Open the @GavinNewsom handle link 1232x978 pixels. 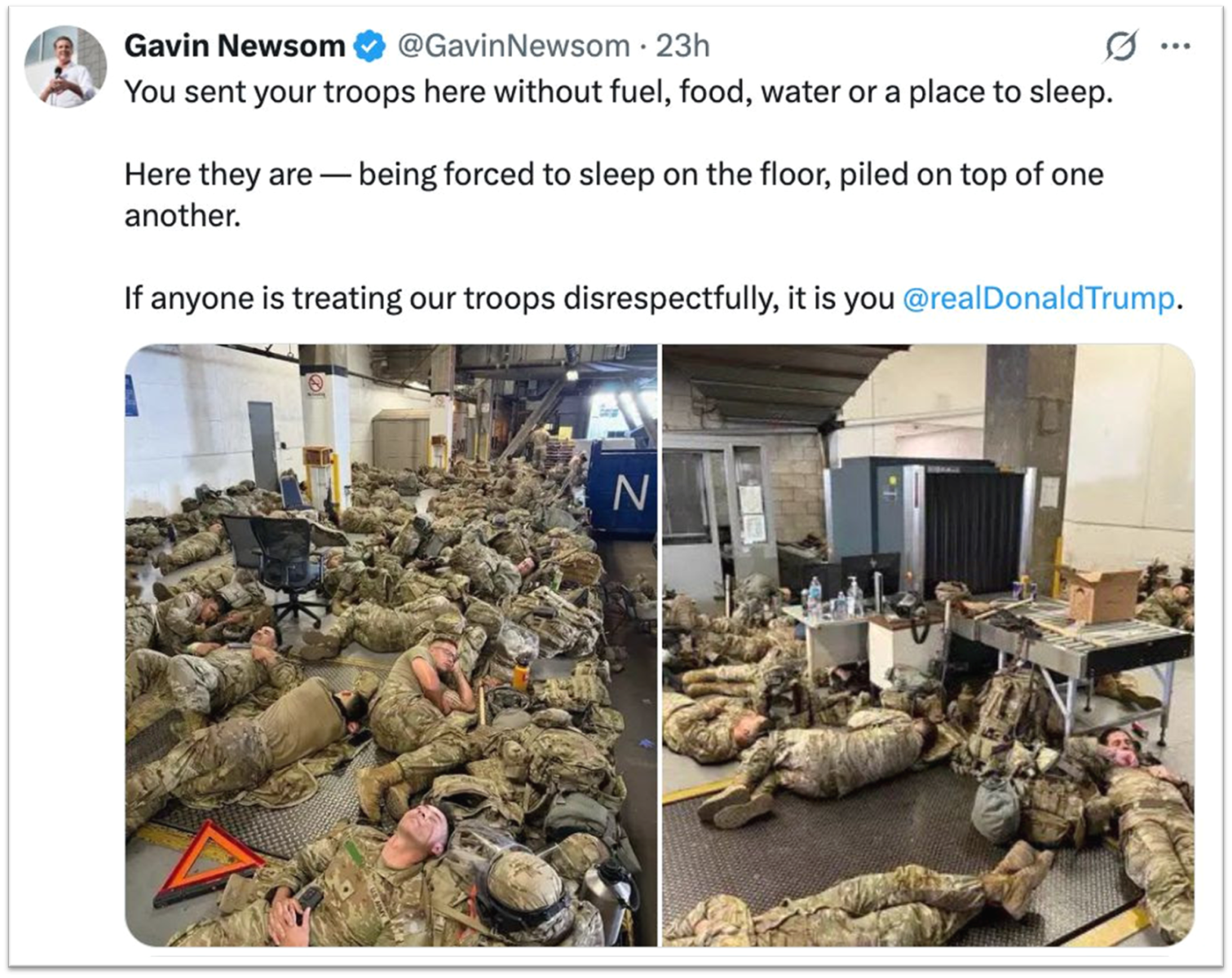coord(514,46)
